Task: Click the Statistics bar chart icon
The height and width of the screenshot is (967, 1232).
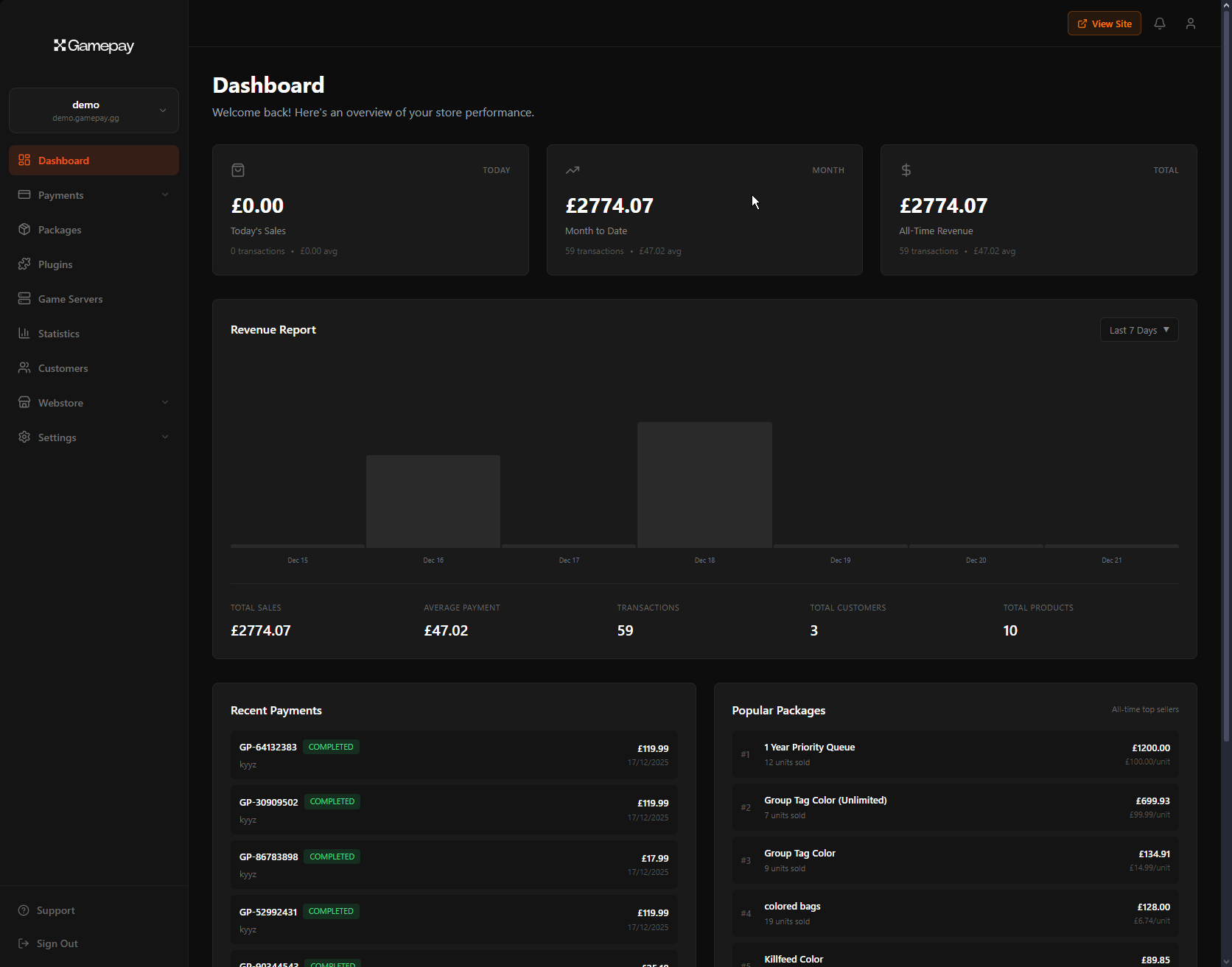Action: (24, 334)
